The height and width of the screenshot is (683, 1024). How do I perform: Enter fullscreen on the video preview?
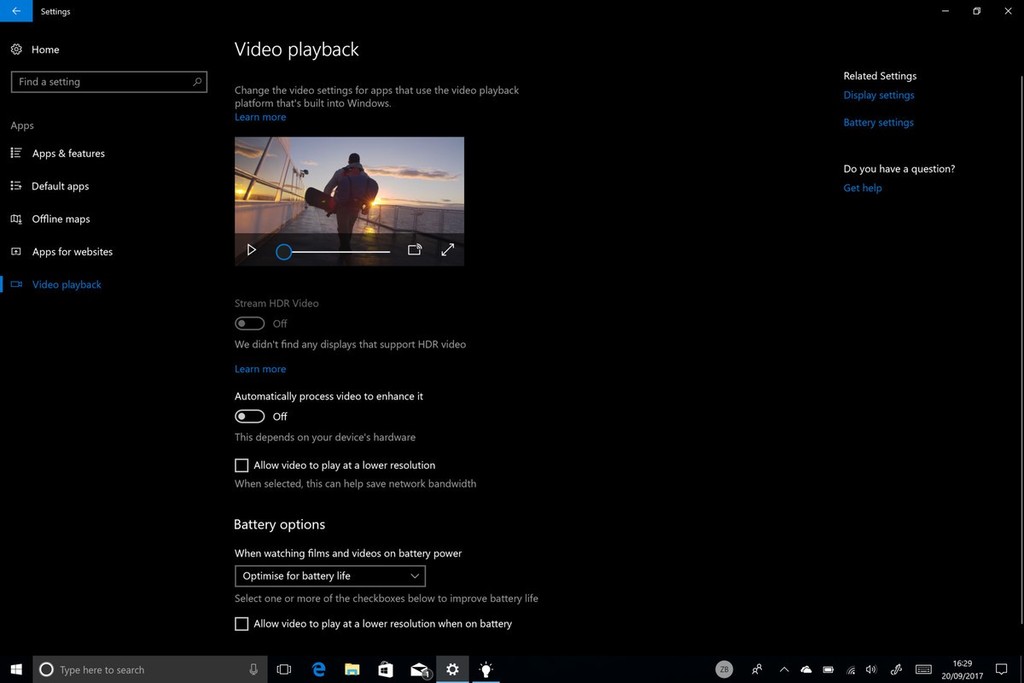[x=448, y=249]
